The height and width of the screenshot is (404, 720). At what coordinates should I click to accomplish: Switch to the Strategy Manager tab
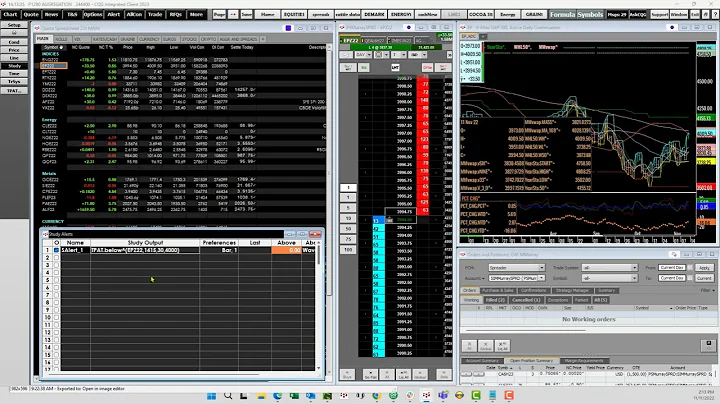coord(572,291)
